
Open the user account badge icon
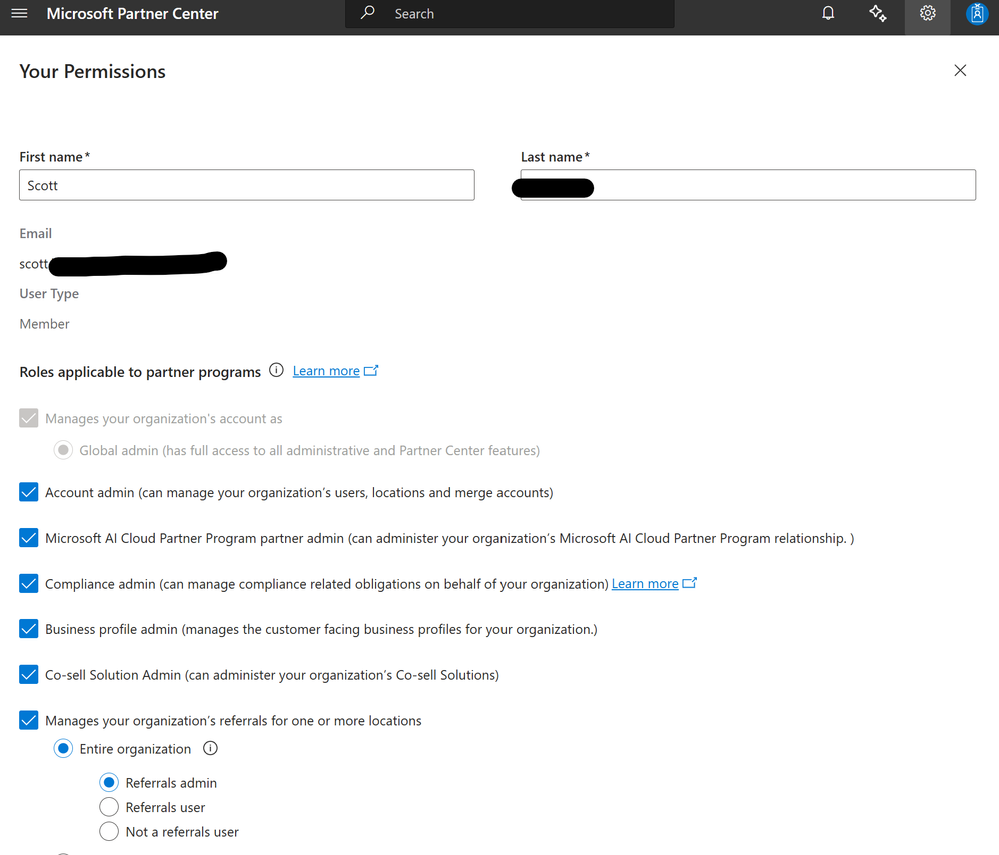point(977,13)
